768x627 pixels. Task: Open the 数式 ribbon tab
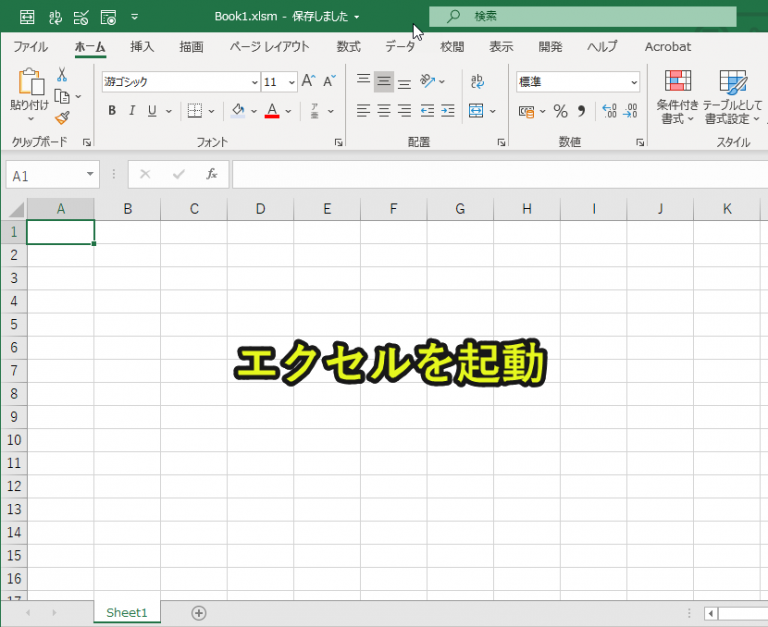(x=348, y=46)
